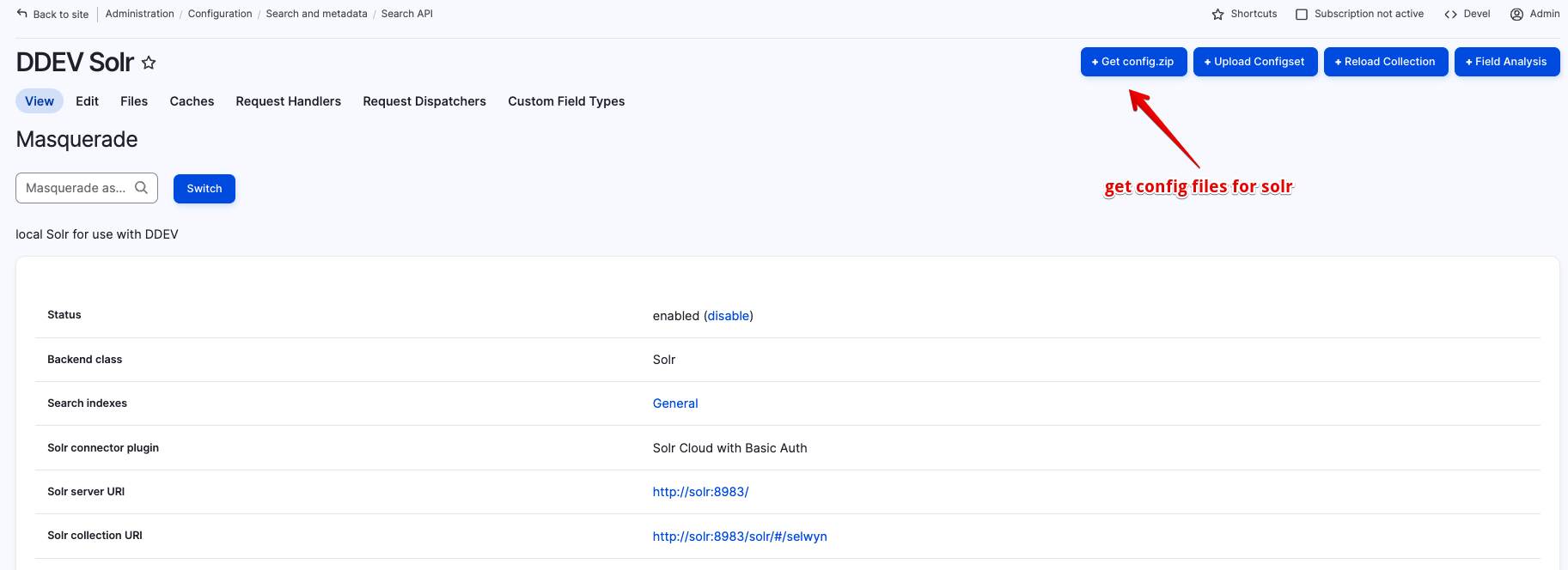Viewport: 1568px width, 570px height.
Task: Click the 'Status' row label
Action: 64,315
